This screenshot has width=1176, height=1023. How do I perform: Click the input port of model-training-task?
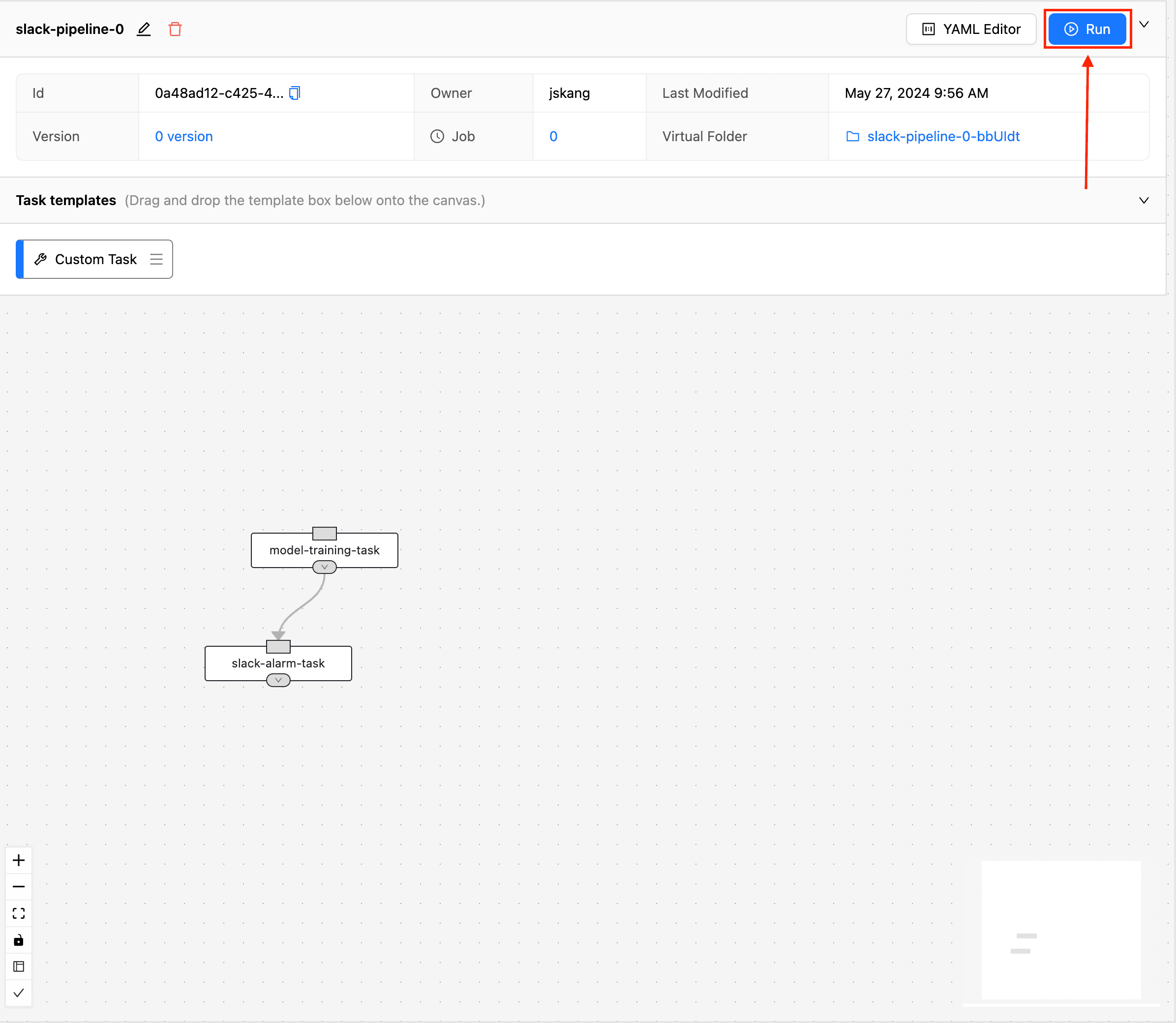(324, 533)
